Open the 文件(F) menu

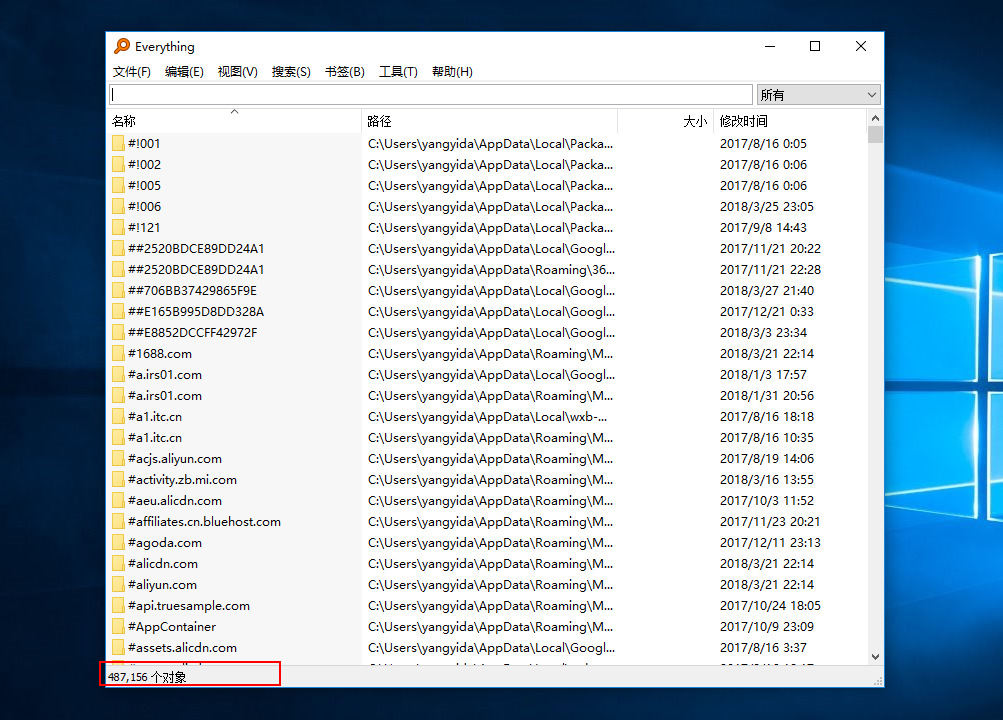[x=132, y=72]
